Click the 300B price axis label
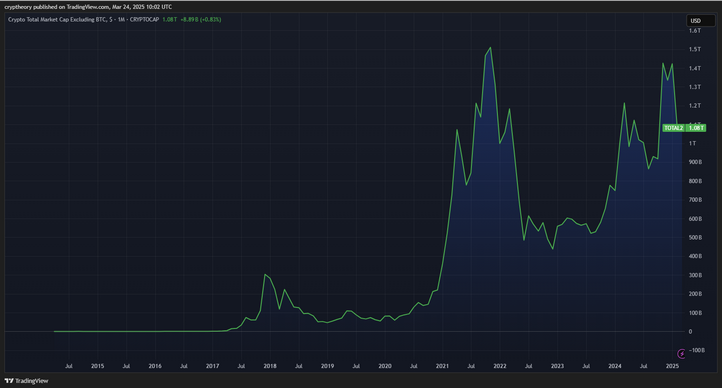Image resolution: width=722 pixels, height=388 pixels. (x=695, y=275)
